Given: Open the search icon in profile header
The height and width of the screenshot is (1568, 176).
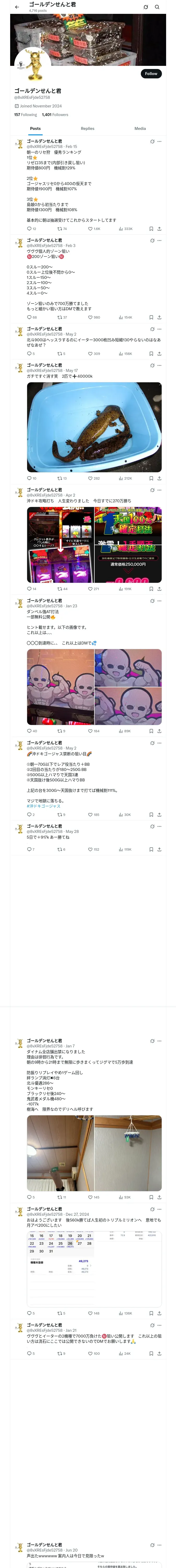Looking at the screenshot, I should pyautogui.click(x=157, y=7).
